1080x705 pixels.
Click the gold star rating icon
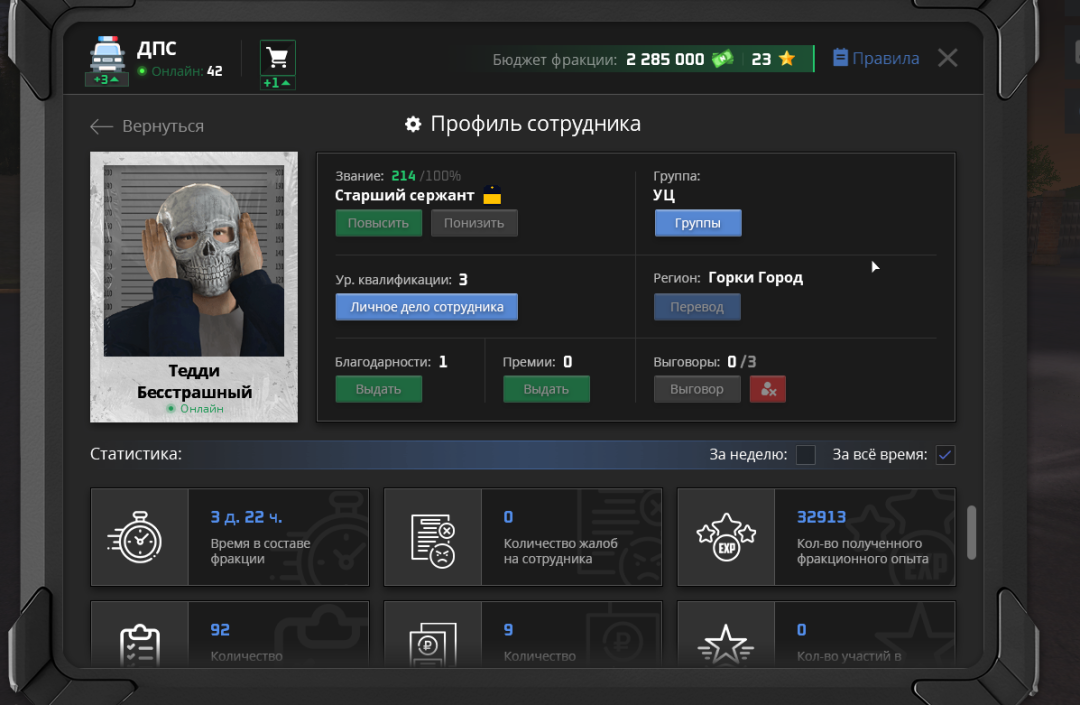tap(787, 59)
